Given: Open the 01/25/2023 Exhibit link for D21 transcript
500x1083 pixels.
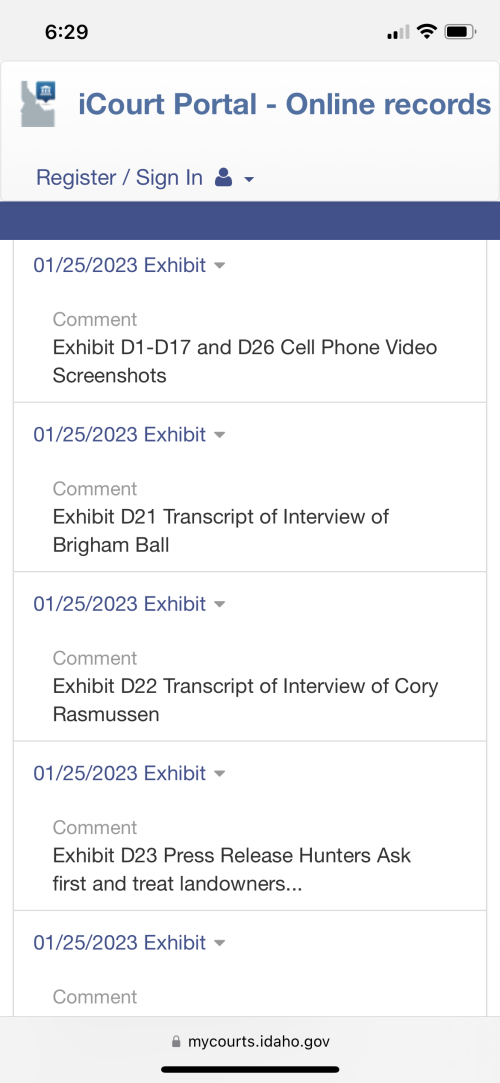Looking at the screenshot, I should point(119,434).
